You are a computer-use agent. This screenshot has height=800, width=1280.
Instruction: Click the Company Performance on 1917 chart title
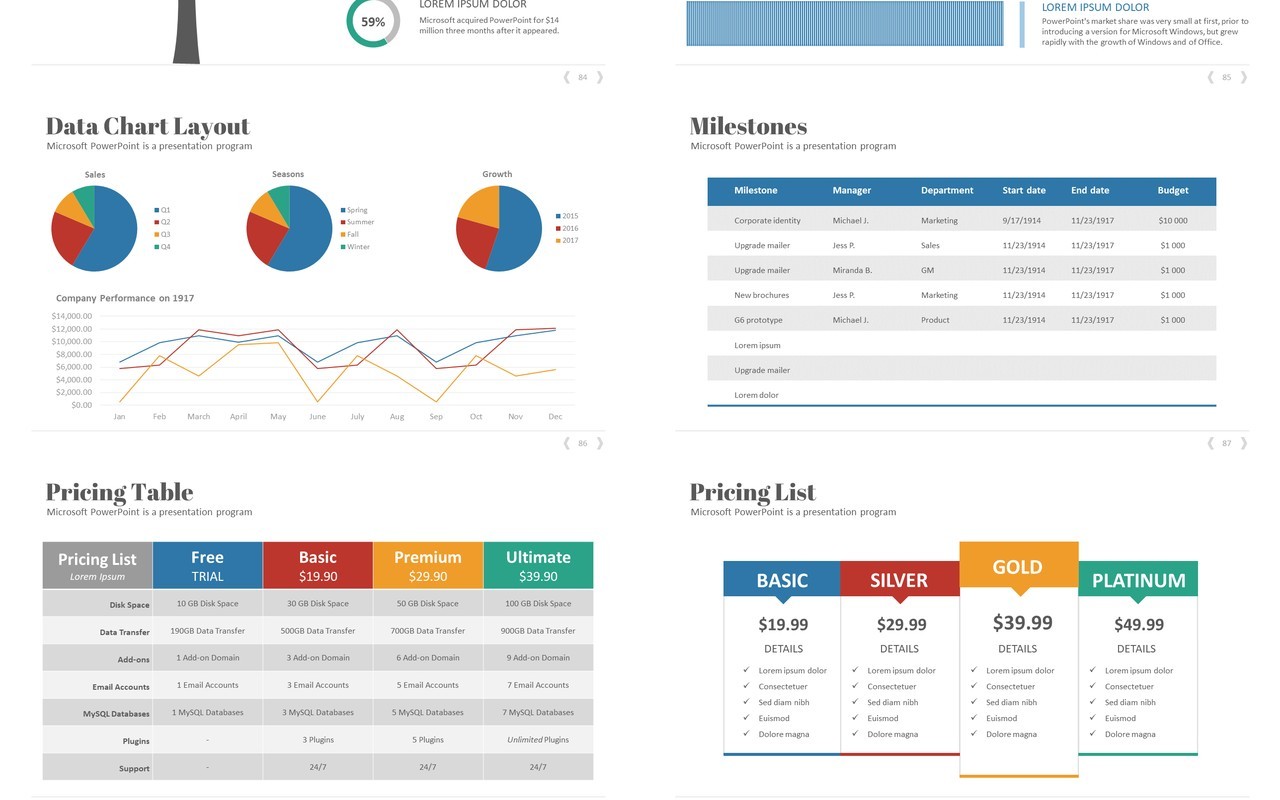(x=125, y=298)
